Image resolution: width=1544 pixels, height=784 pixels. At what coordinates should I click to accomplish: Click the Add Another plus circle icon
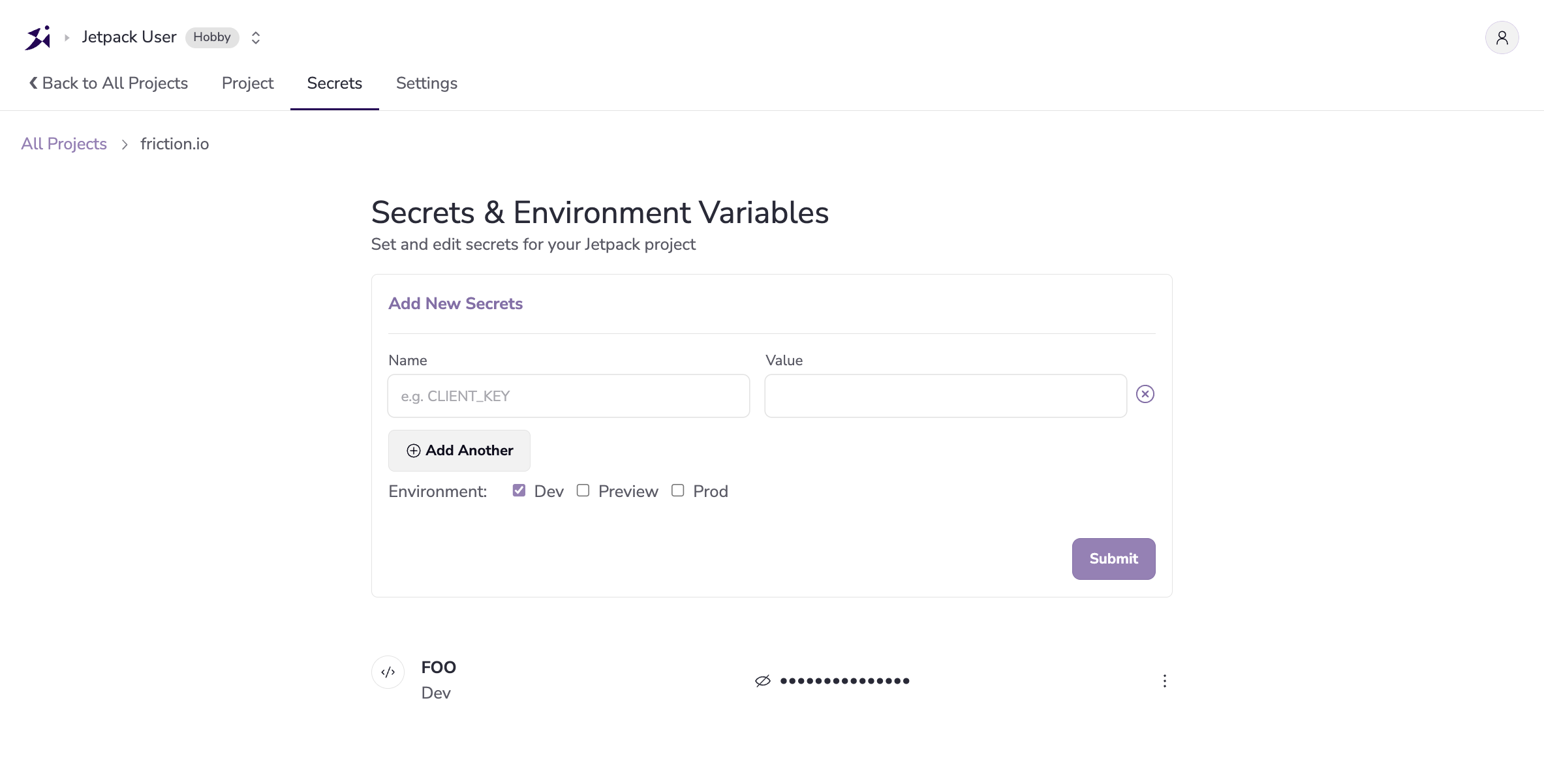tap(413, 450)
